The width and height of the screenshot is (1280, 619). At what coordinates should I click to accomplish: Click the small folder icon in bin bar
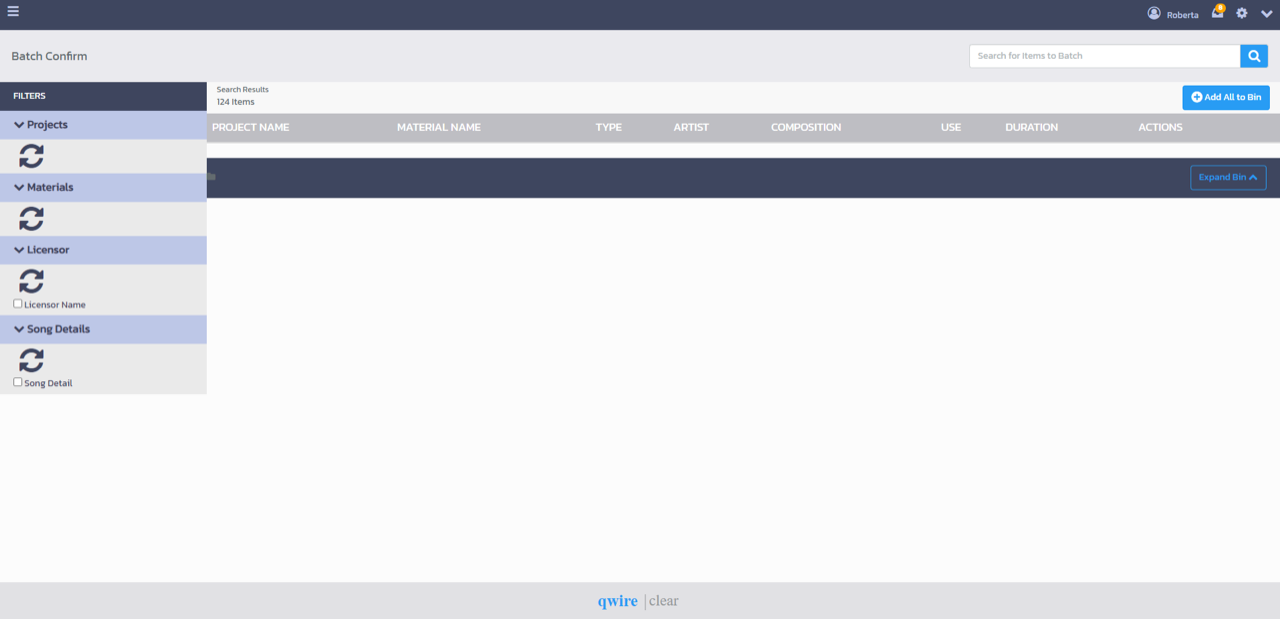pos(211,177)
